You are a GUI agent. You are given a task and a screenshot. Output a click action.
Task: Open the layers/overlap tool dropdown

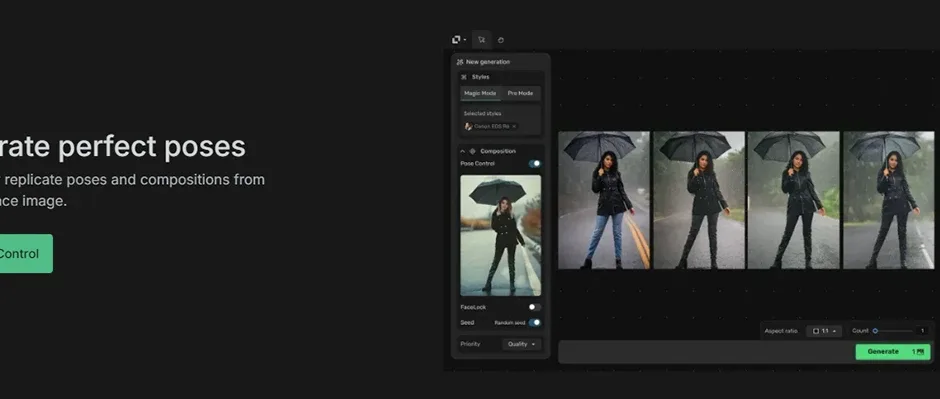(459, 40)
